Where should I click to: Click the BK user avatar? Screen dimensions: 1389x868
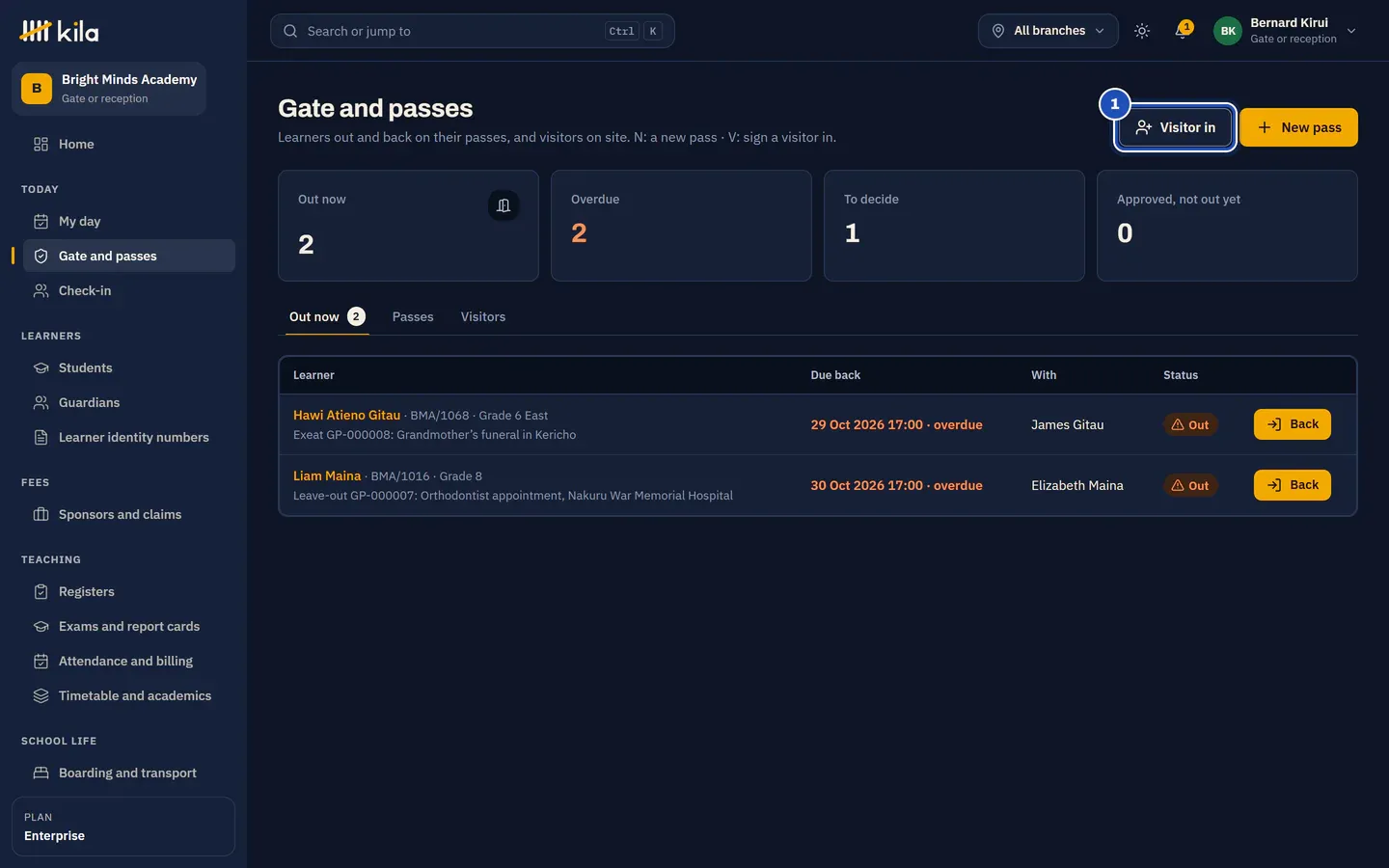click(1228, 31)
